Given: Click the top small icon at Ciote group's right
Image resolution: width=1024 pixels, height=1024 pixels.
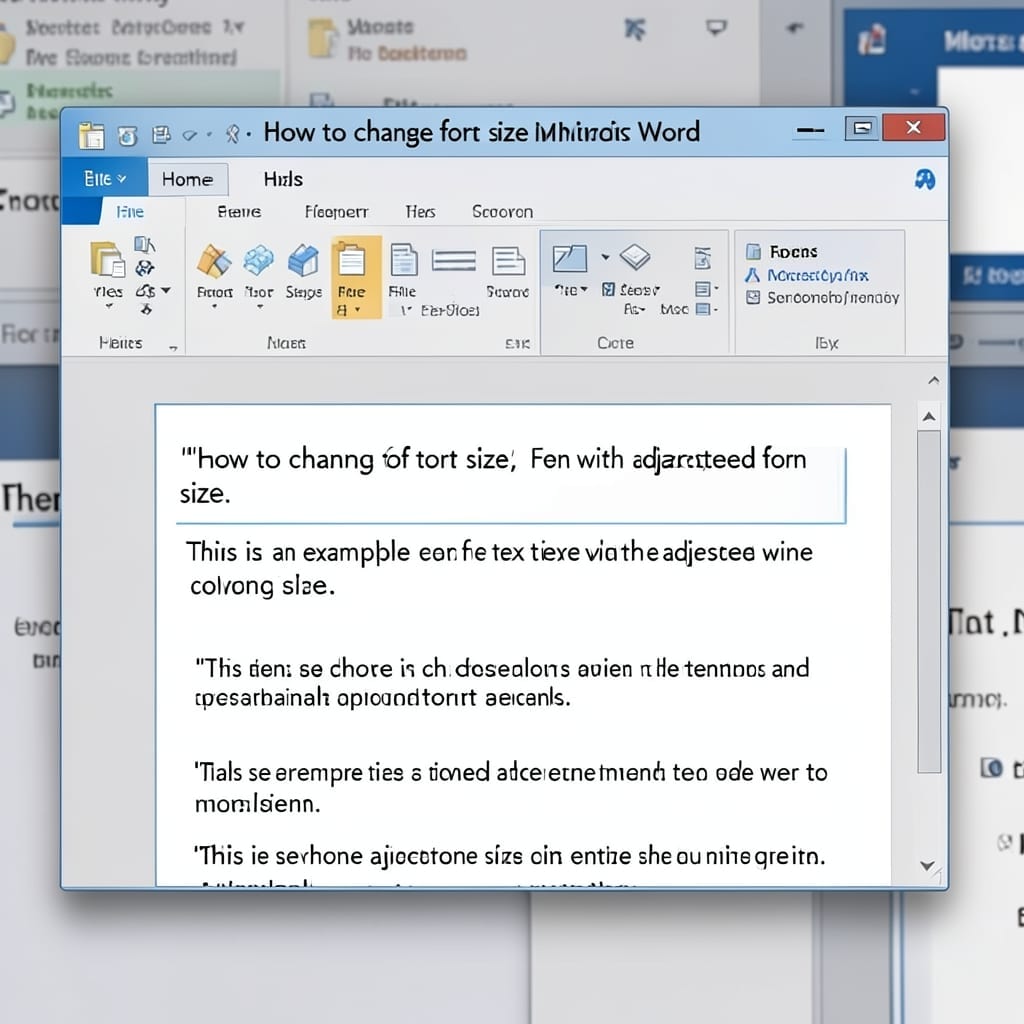Looking at the screenshot, I should tap(703, 258).
